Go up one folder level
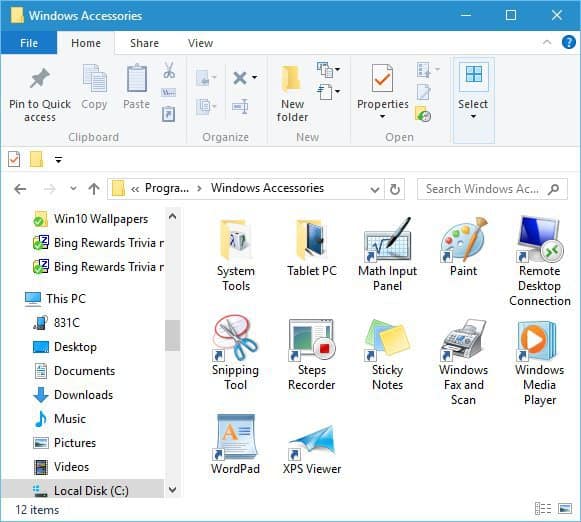 94,189
